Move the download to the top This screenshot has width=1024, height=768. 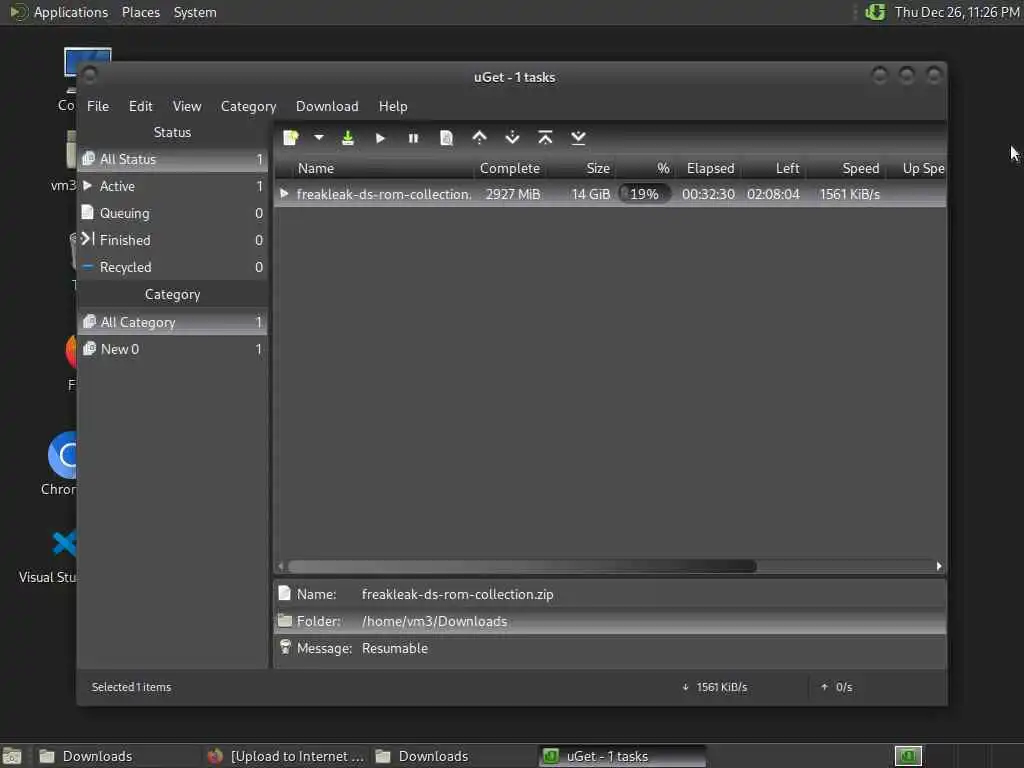pyautogui.click(x=545, y=138)
